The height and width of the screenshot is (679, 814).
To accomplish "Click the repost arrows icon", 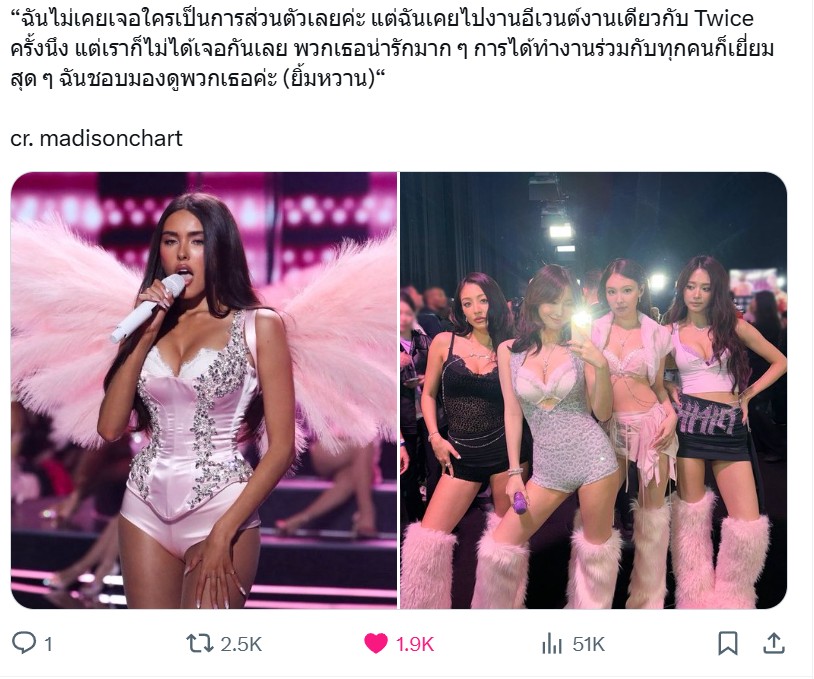I will point(200,644).
